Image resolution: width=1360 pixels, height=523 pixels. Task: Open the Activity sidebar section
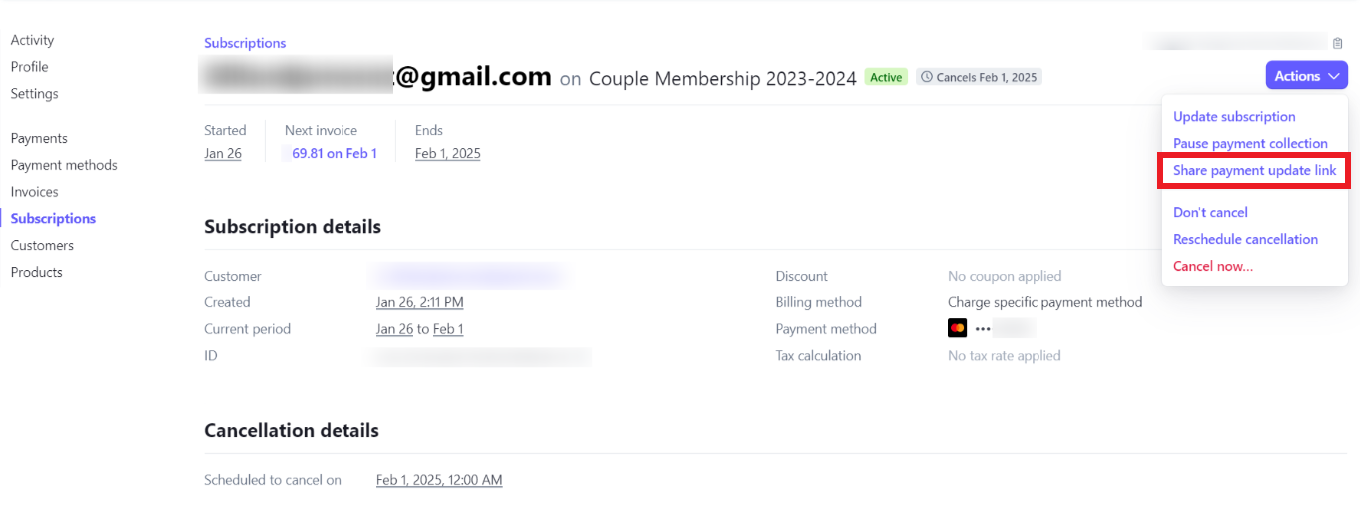(32, 40)
